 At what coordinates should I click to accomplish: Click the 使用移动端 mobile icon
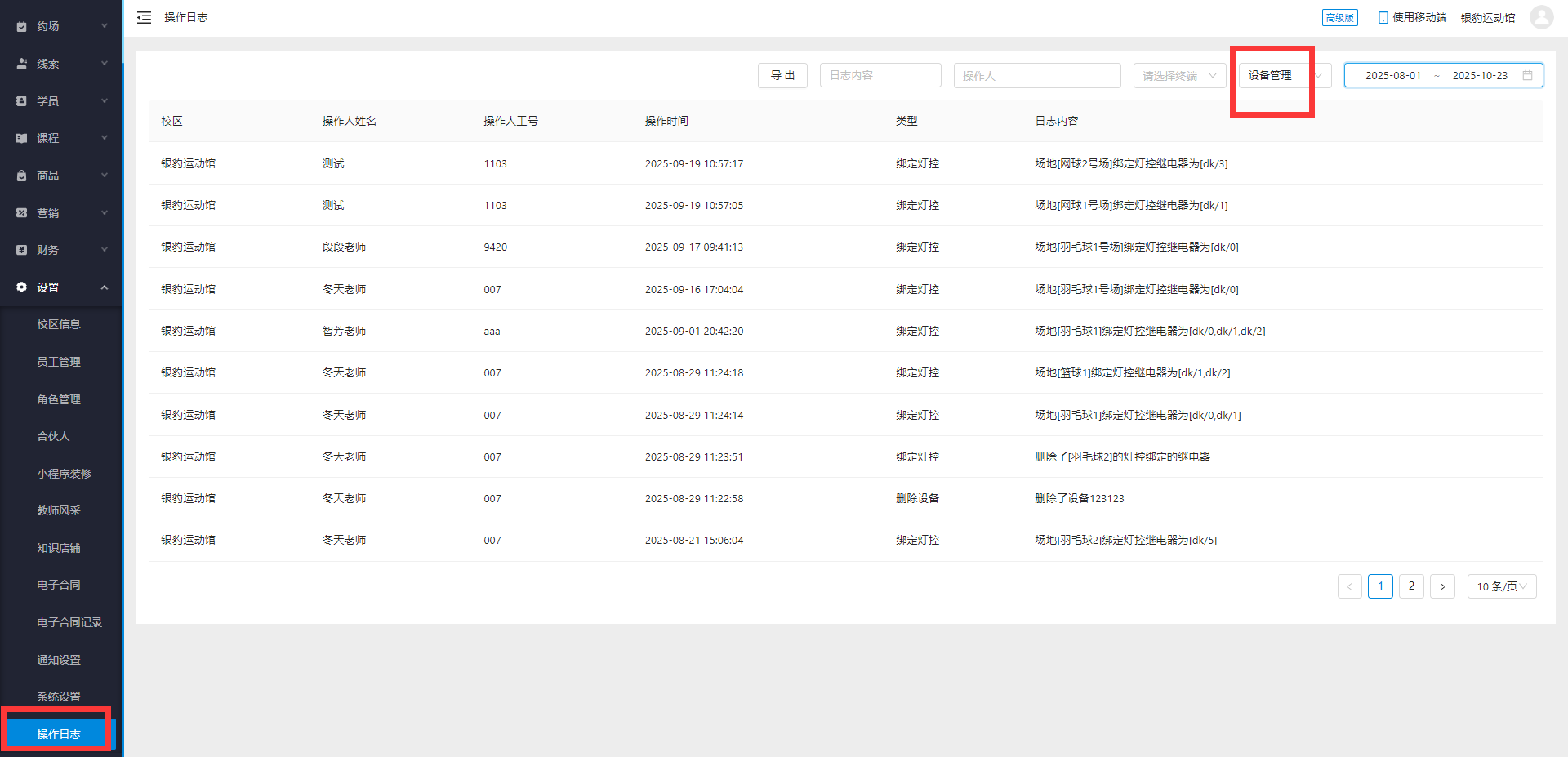click(1383, 18)
